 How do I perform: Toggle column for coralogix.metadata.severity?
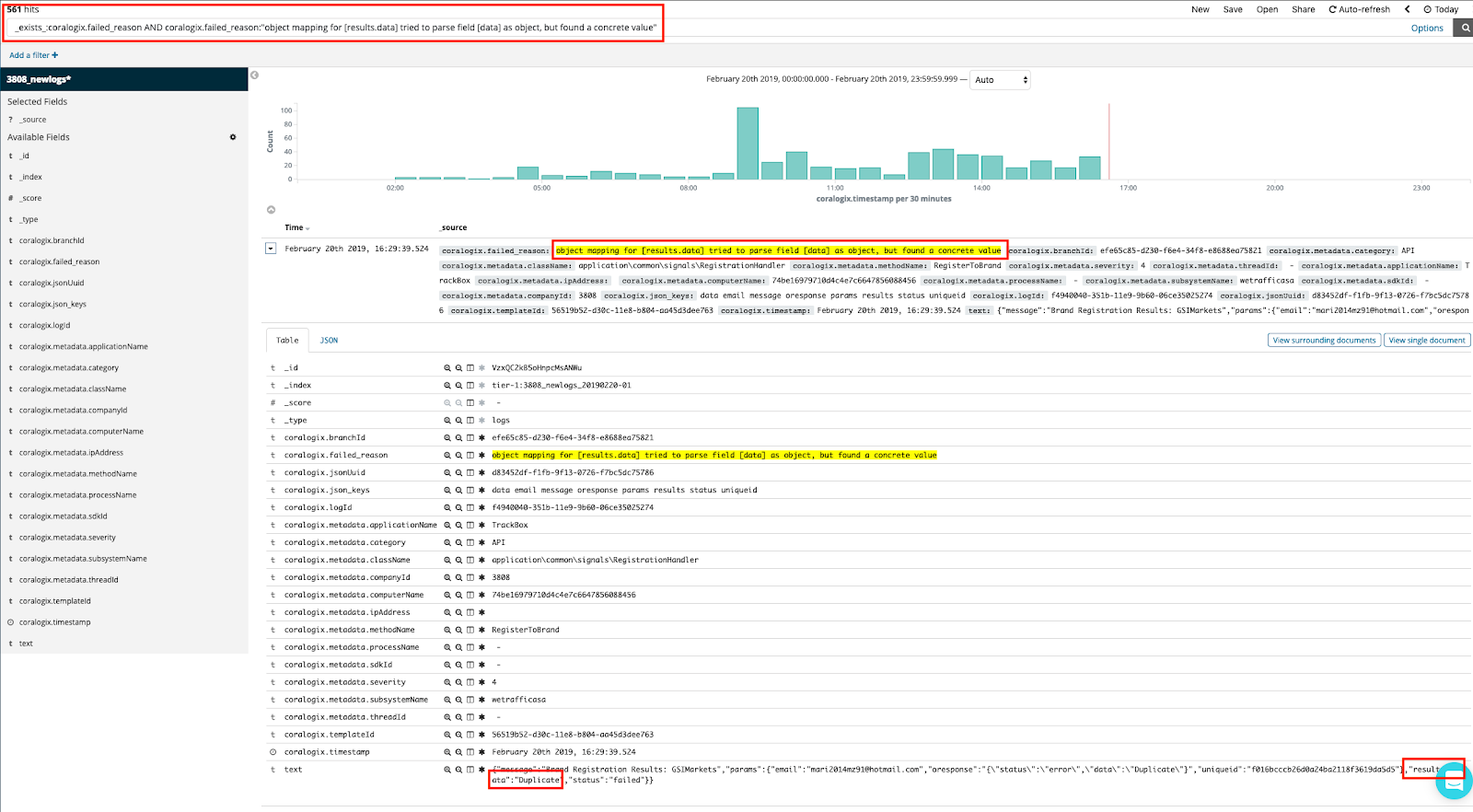pyautogui.click(x=470, y=683)
